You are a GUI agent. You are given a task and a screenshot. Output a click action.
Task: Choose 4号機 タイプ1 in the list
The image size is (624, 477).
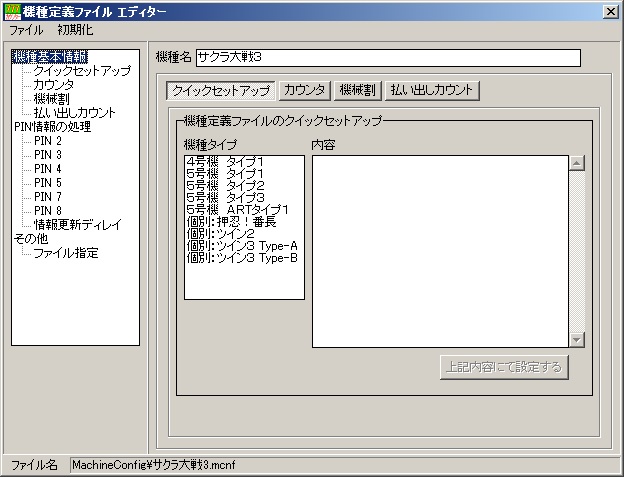click(244, 162)
